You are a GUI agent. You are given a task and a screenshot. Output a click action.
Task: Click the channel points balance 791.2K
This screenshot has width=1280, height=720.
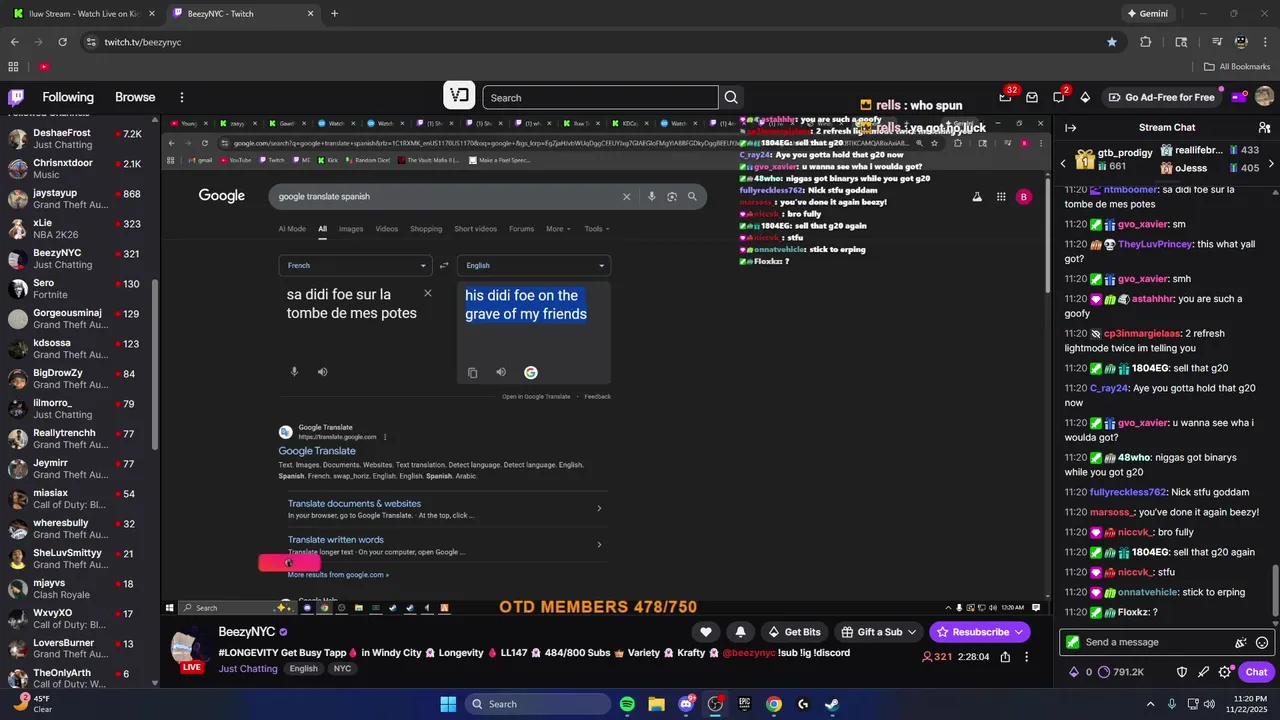click(x=1122, y=672)
